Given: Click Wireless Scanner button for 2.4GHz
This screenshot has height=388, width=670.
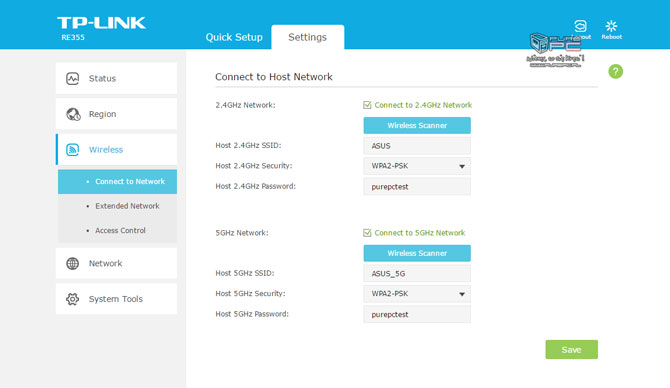Looking at the screenshot, I should pyautogui.click(x=417, y=126).
